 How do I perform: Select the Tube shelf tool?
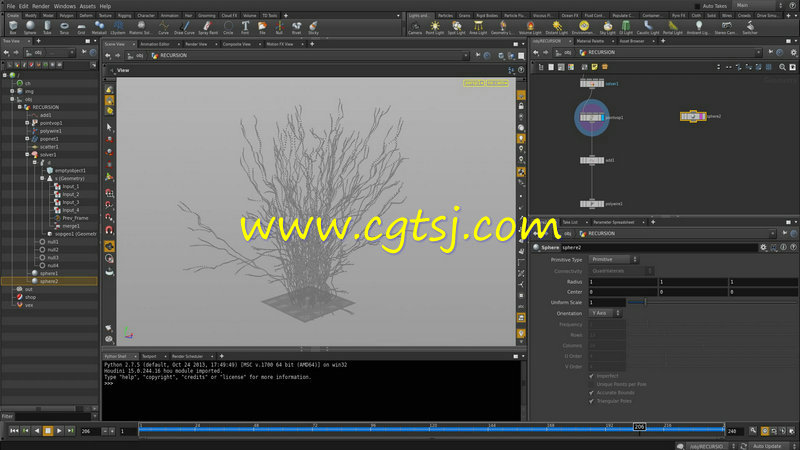(47, 27)
